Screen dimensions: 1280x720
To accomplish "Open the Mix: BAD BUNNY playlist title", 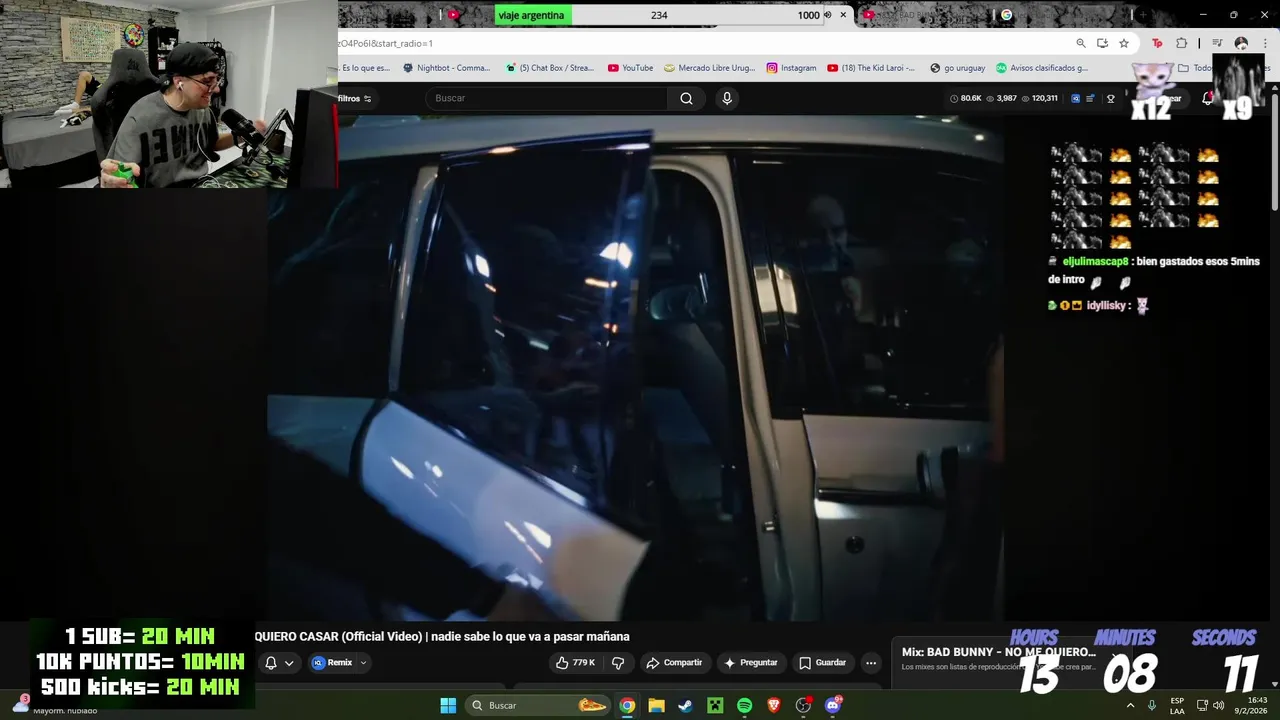I will [x=998, y=652].
